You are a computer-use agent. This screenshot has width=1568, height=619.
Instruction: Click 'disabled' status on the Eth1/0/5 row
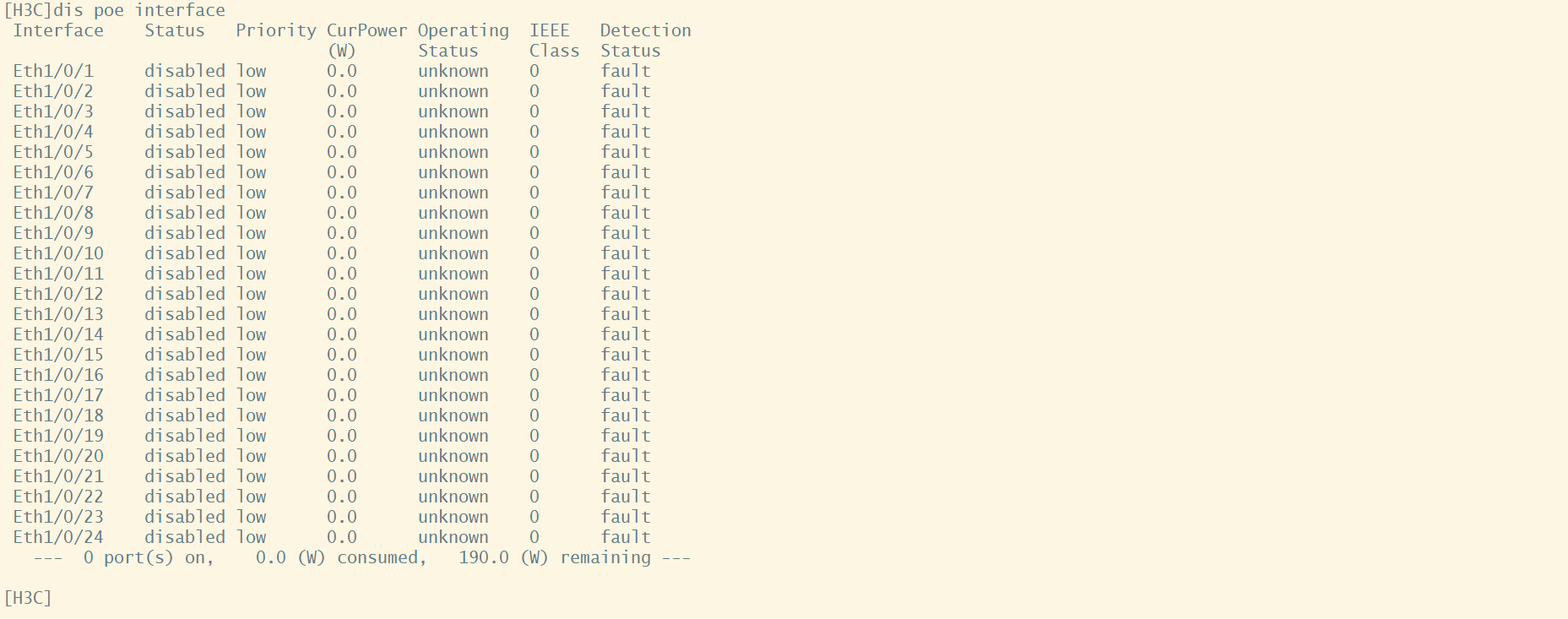point(184,152)
